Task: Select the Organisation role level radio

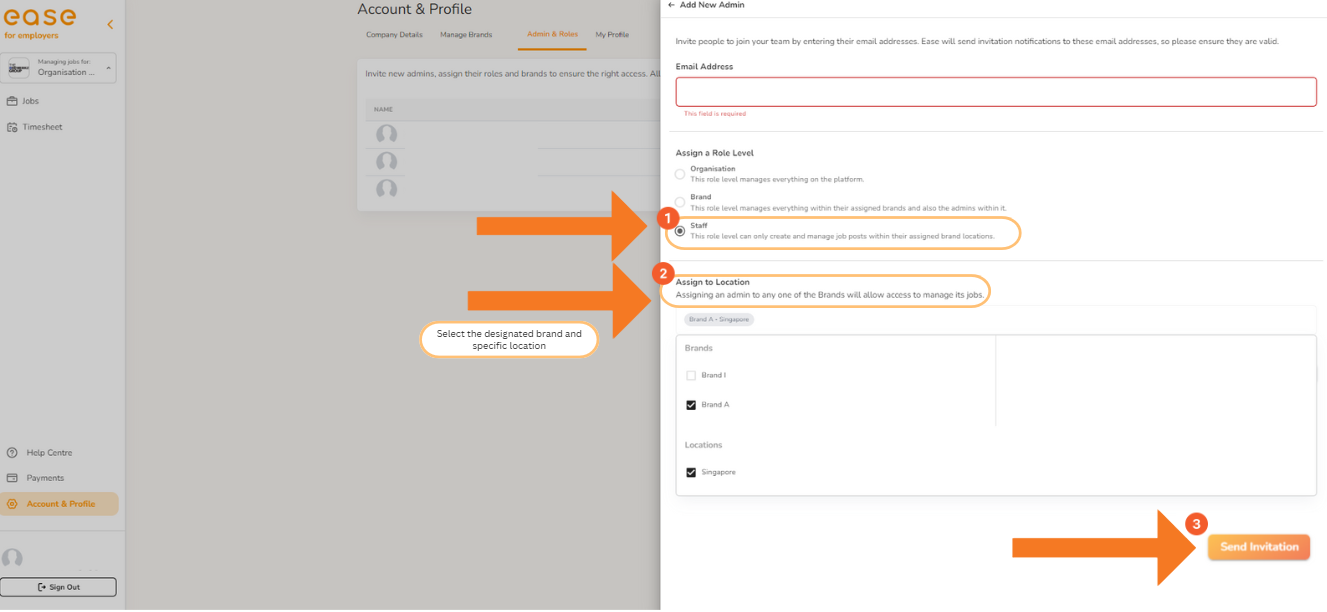Action: tap(680, 174)
